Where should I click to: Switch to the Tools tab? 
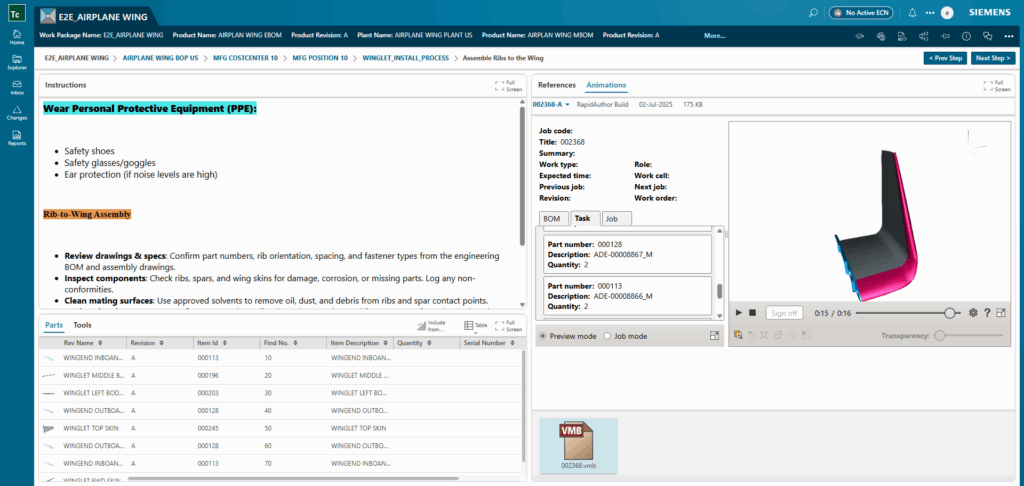coord(82,325)
